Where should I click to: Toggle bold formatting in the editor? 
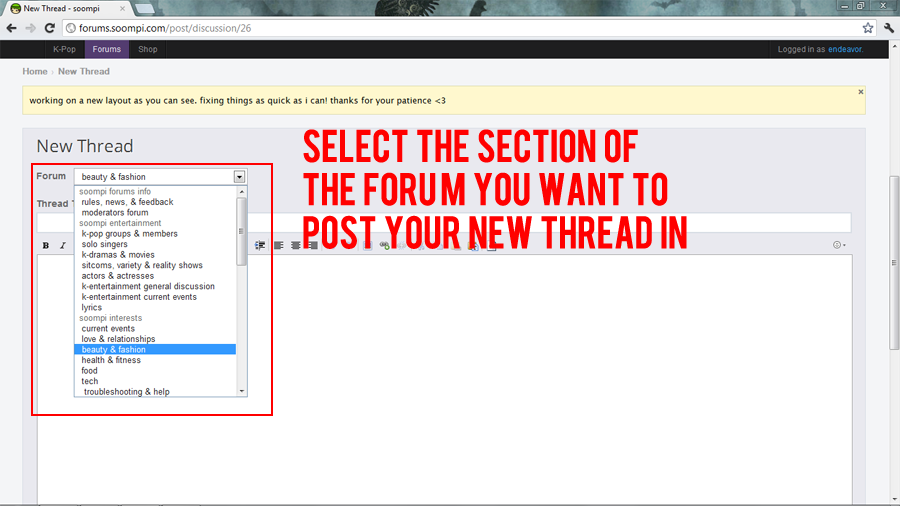pyautogui.click(x=46, y=246)
